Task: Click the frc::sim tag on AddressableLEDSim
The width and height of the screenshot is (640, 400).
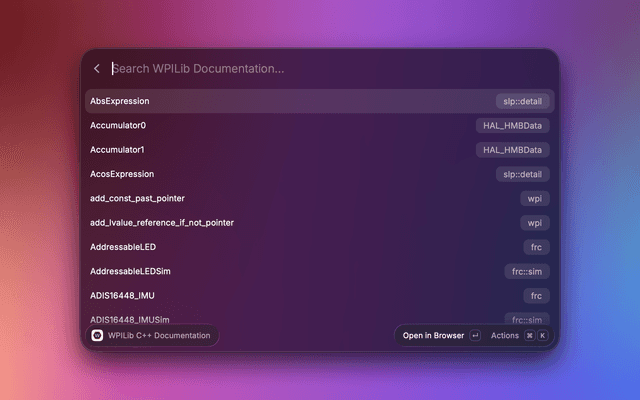Action: point(527,271)
